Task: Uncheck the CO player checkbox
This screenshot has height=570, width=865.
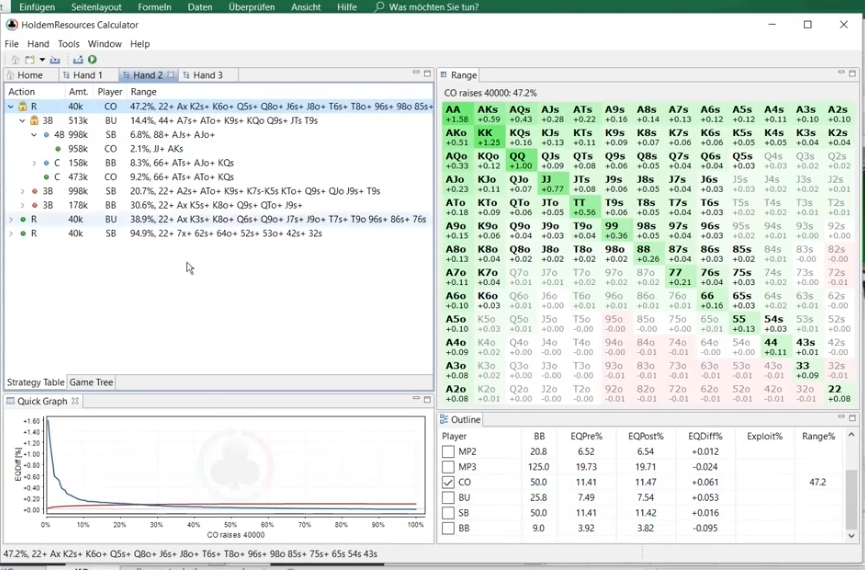Action: [448, 482]
